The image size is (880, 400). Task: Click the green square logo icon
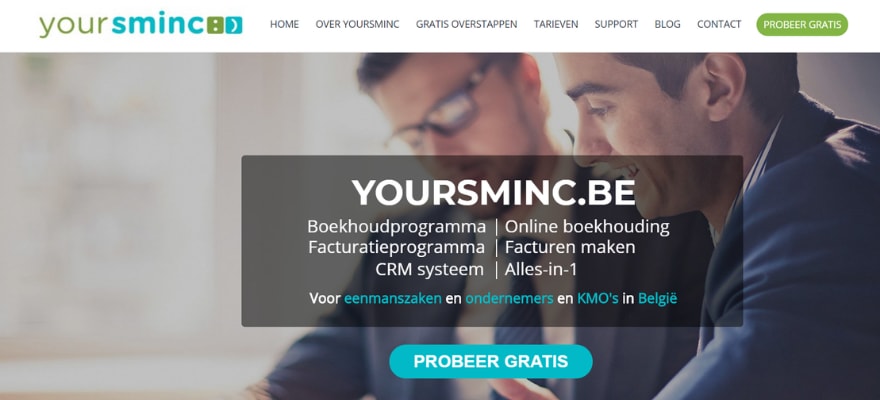tap(216, 25)
